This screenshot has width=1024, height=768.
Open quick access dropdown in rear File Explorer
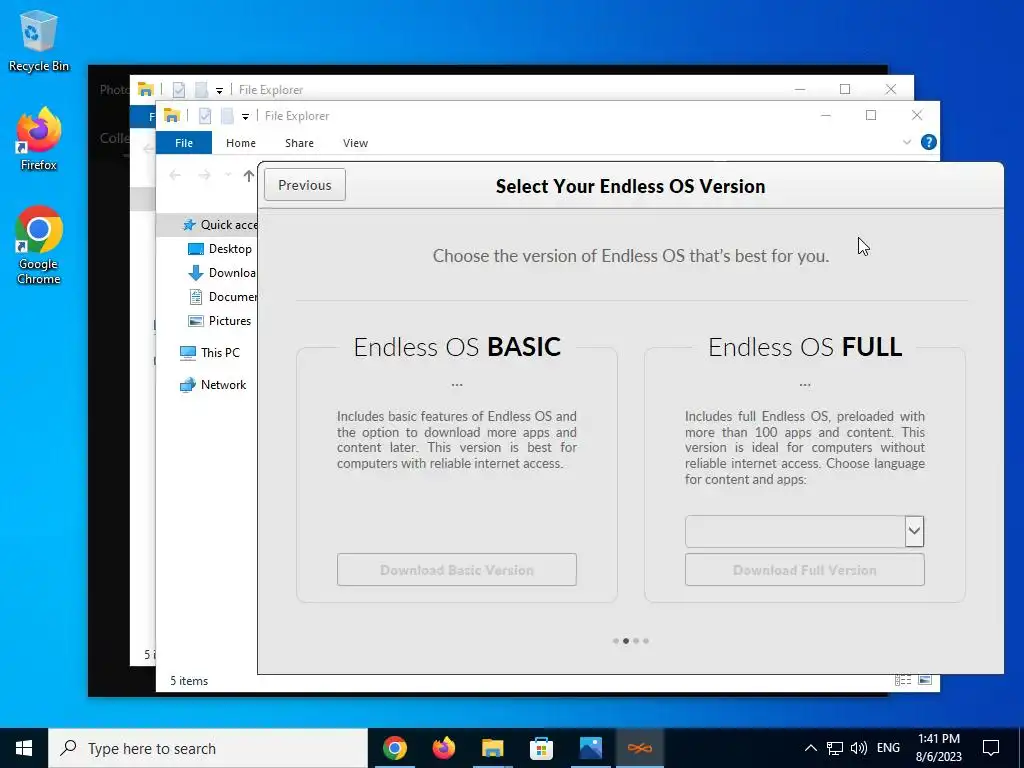[x=219, y=90]
